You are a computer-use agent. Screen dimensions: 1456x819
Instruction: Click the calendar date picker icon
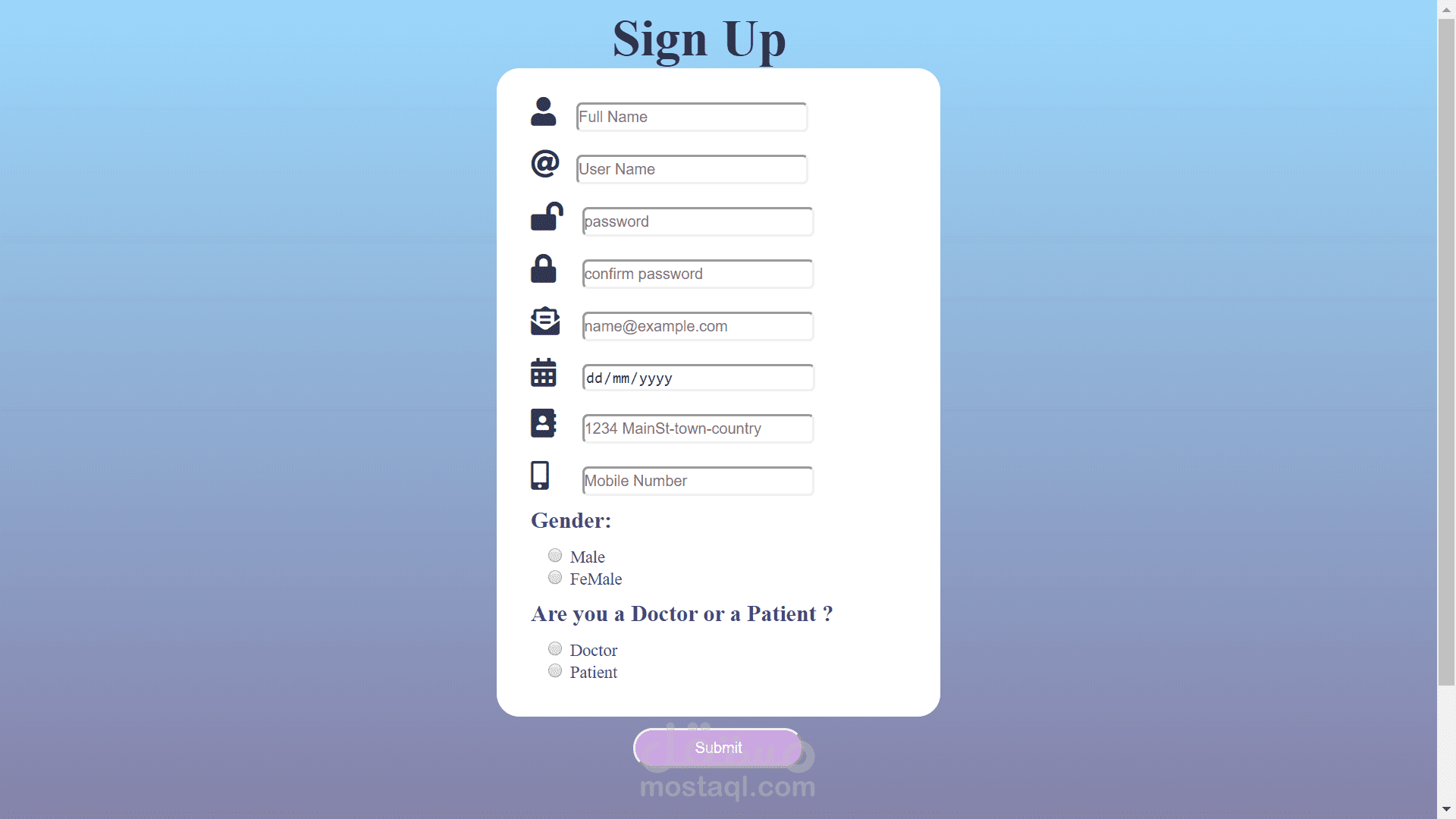click(x=544, y=372)
